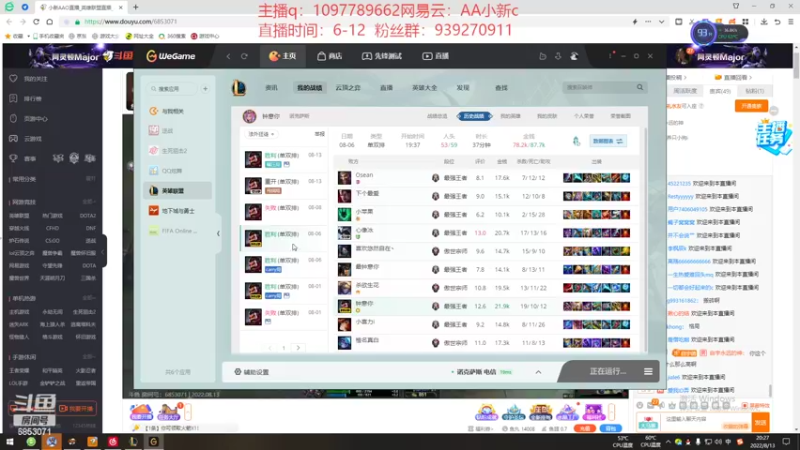
Task: Click the orange 开通贵族 button in Douyu
Action: [751, 106]
